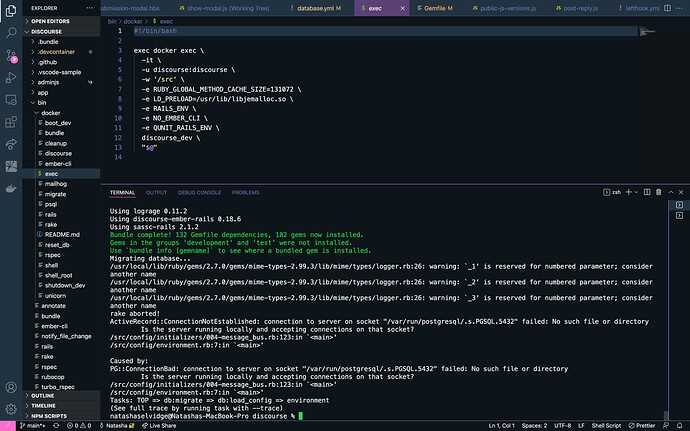This screenshot has width=690, height=431.
Task: Show errors and warnings count in status bar
Action: [x=79, y=426]
